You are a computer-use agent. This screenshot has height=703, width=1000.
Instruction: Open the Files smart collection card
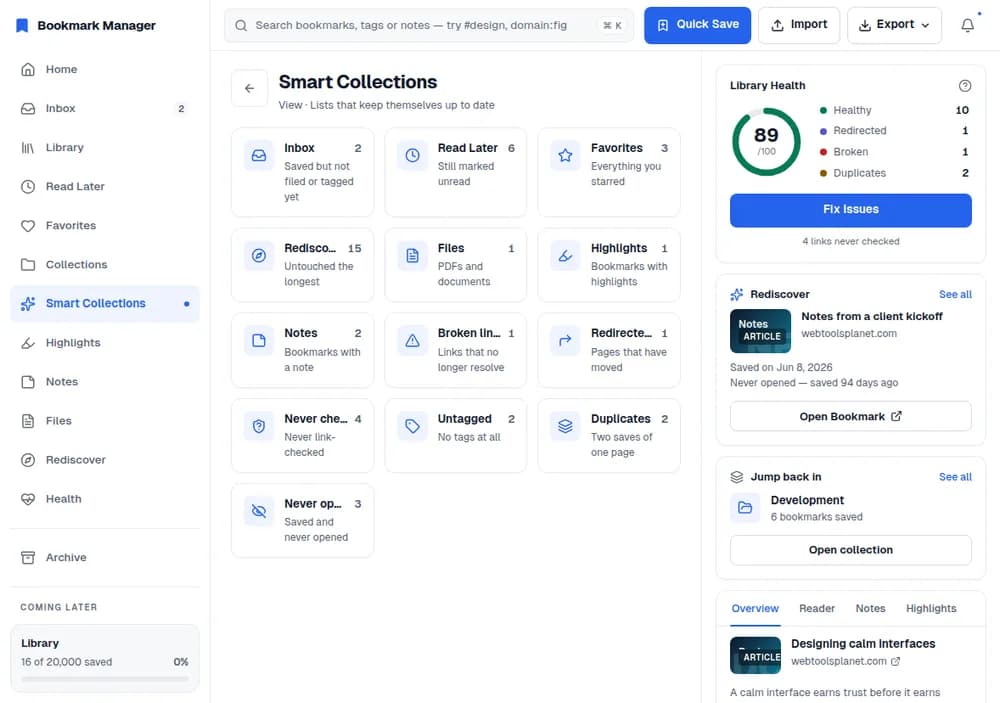point(456,265)
